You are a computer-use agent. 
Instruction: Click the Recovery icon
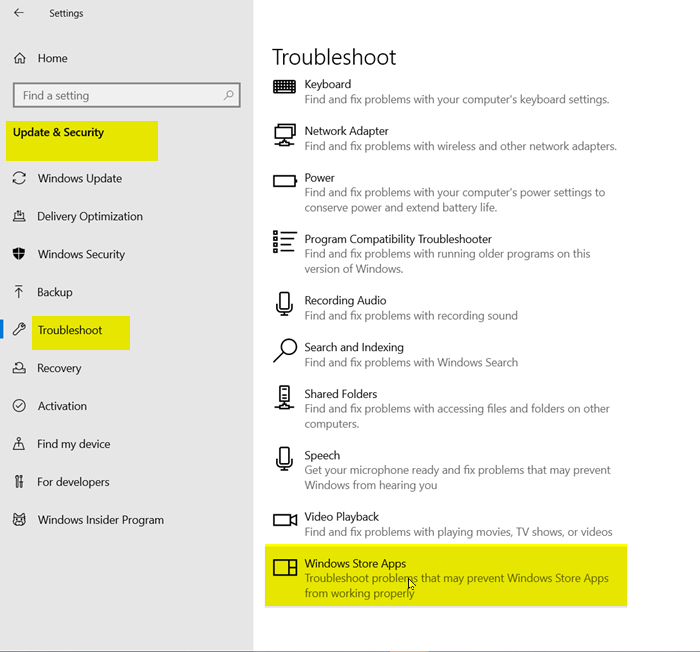click(19, 368)
